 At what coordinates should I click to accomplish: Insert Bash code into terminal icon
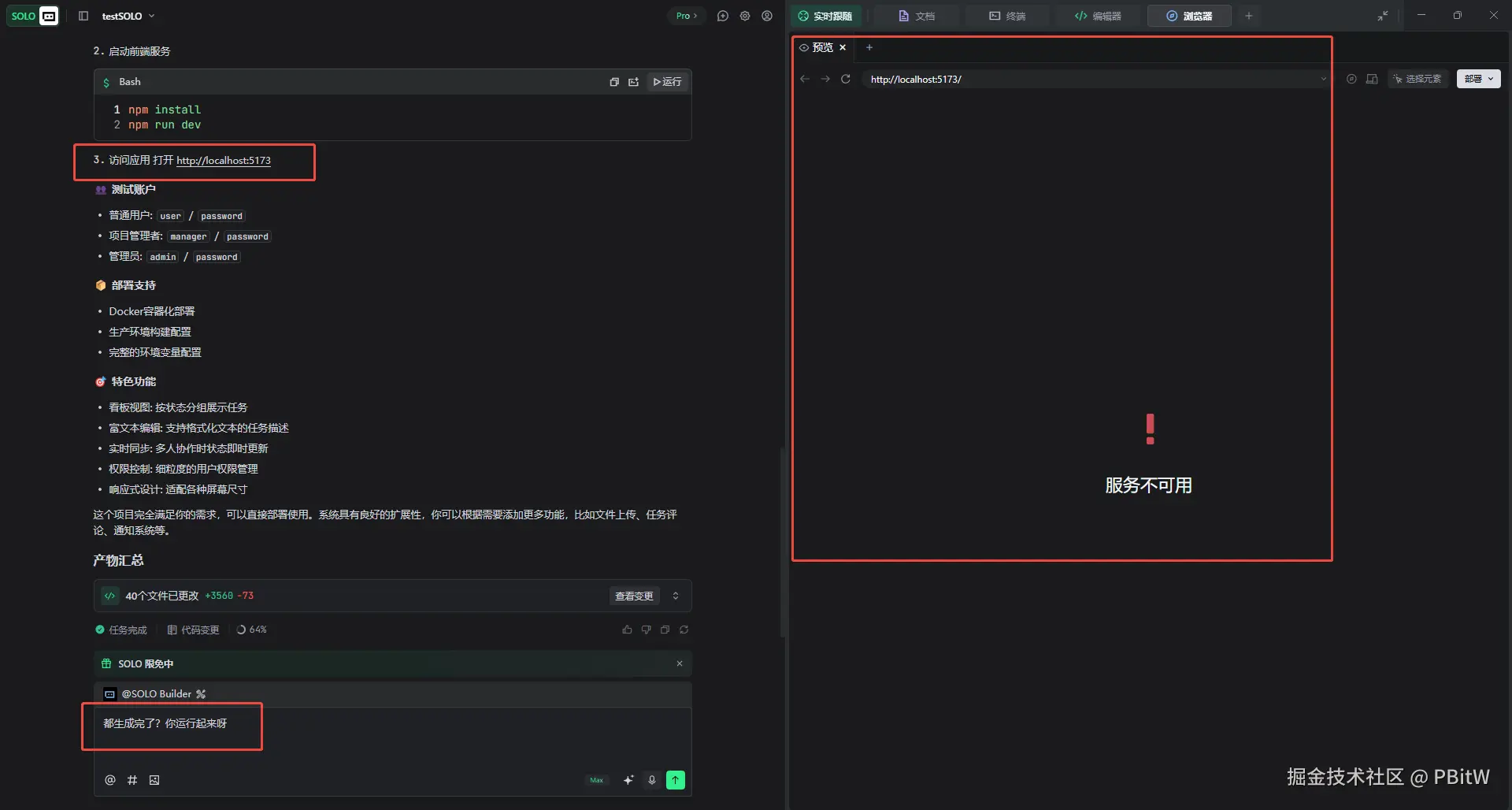pos(634,82)
